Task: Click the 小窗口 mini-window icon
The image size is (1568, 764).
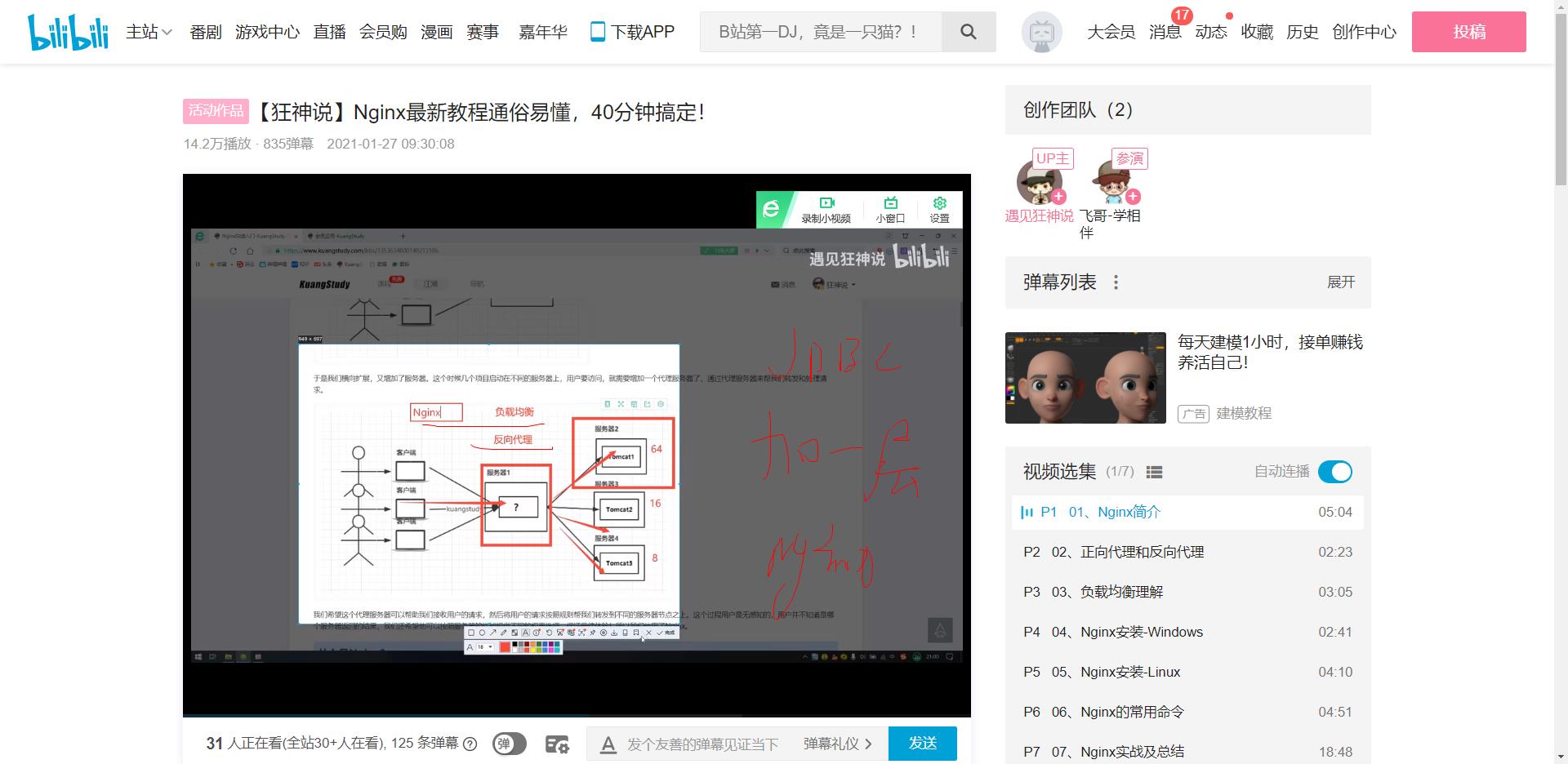Action: pyautogui.click(x=890, y=202)
